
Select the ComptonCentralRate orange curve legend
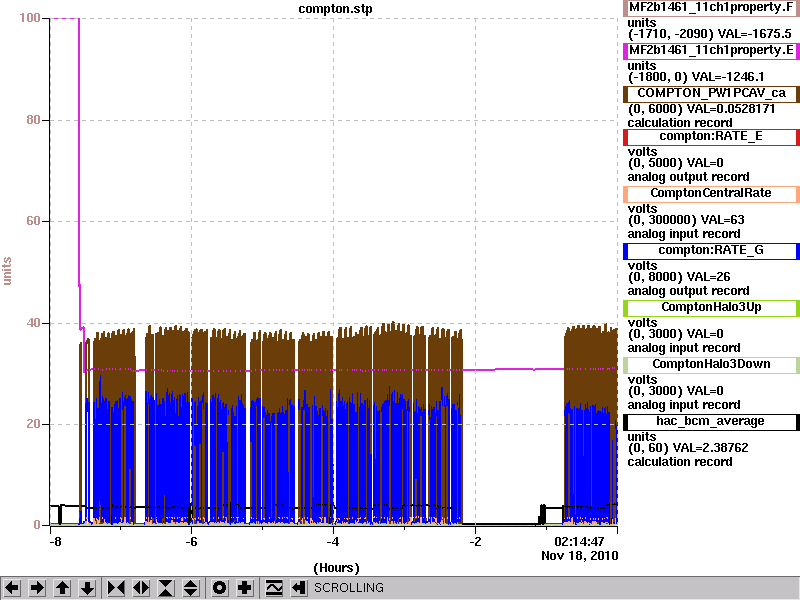(711, 193)
